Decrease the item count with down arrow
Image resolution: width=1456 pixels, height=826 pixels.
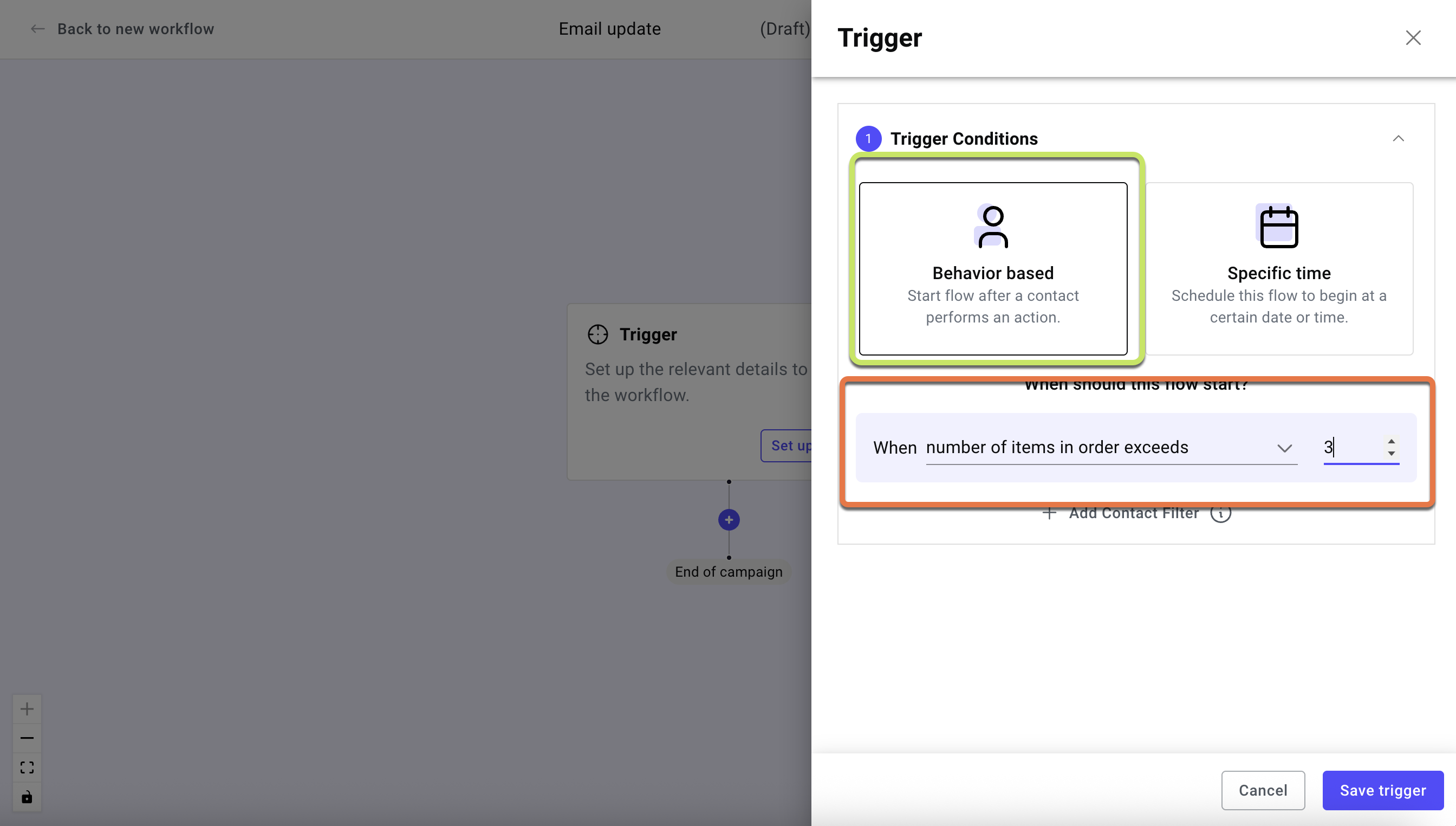[x=1391, y=453]
